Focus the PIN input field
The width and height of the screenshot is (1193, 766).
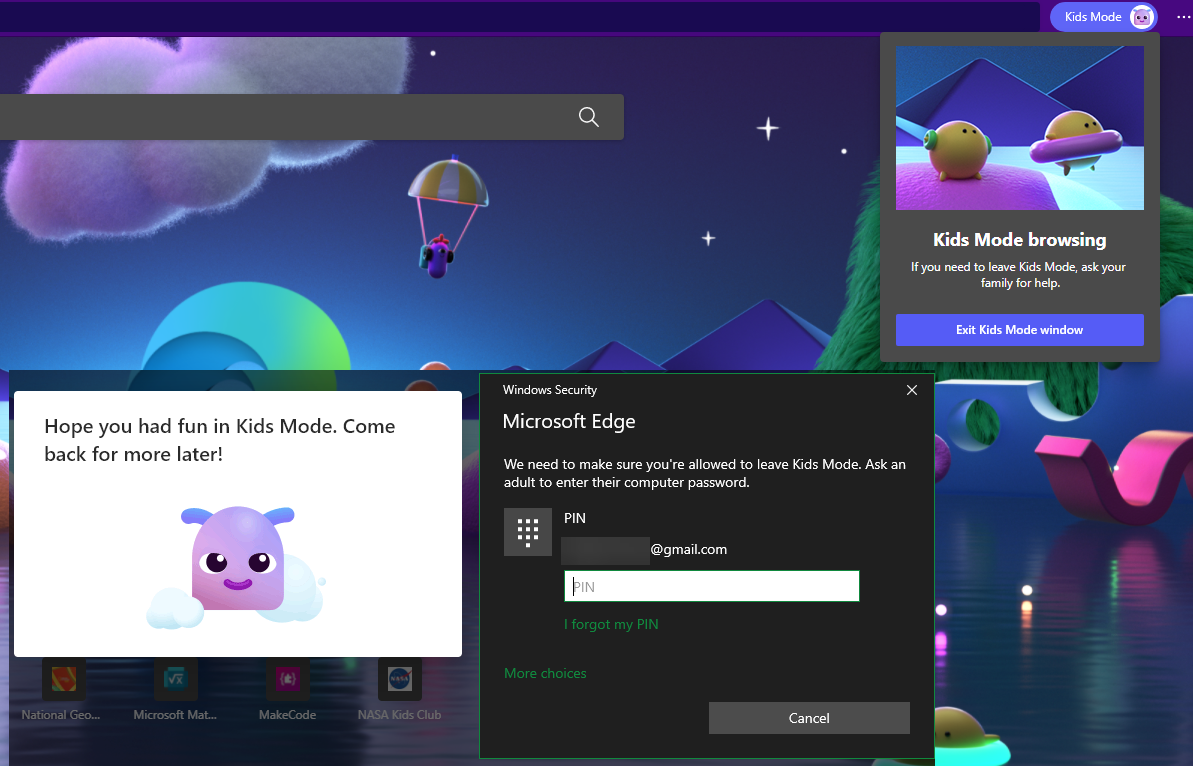(x=711, y=586)
